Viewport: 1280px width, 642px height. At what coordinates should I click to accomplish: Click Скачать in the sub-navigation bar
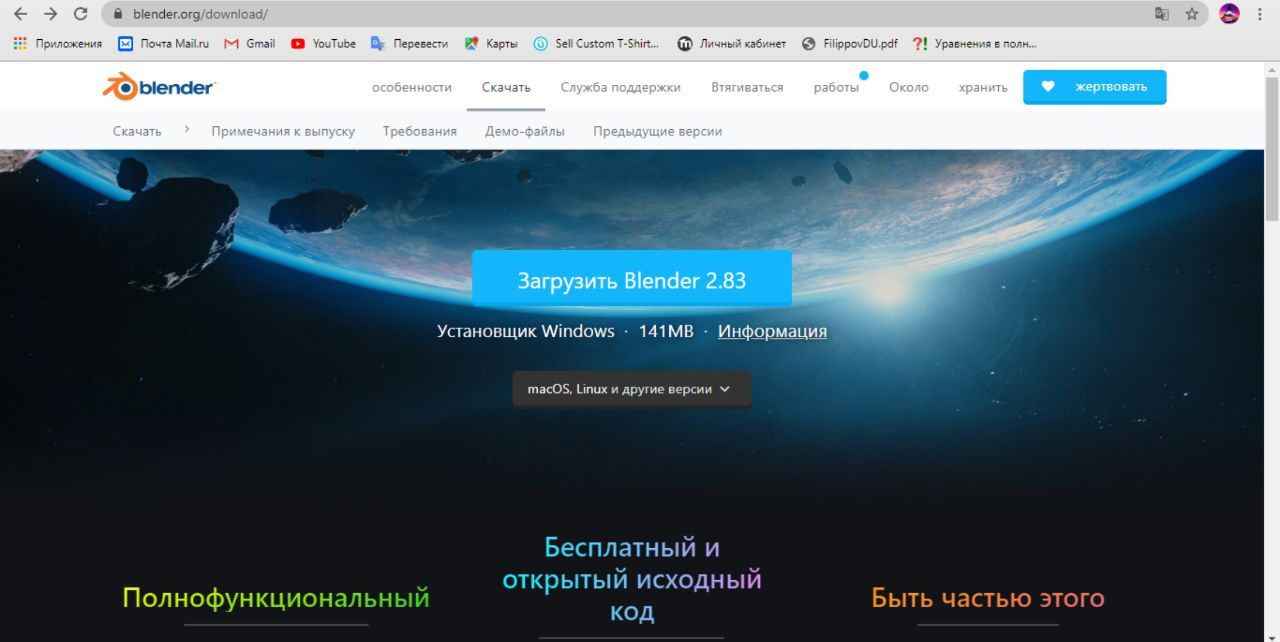[x=137, y=131]
